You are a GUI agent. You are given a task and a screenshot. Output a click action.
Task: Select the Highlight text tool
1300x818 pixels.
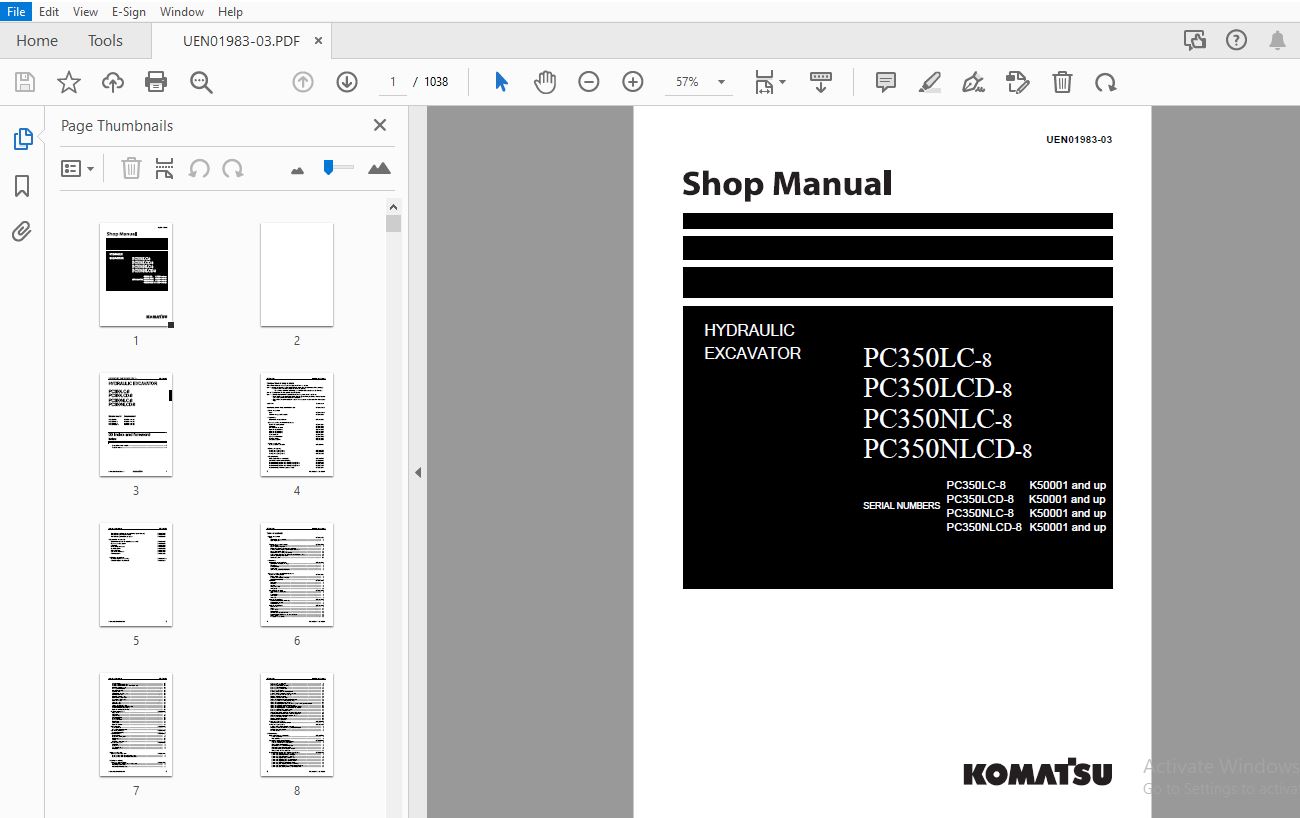click(x=930, y=82)
